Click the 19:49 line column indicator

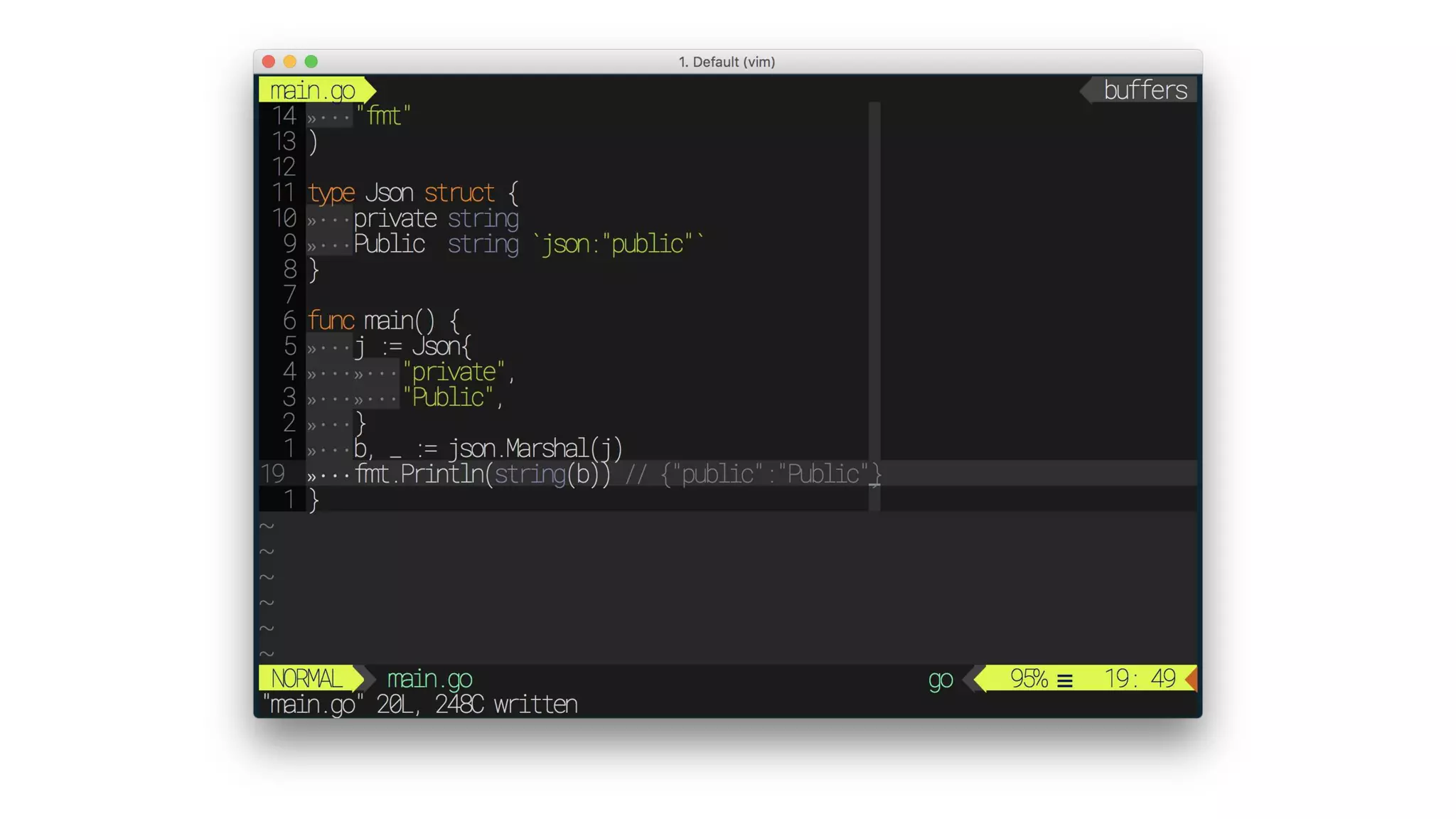coord(1140,679)
